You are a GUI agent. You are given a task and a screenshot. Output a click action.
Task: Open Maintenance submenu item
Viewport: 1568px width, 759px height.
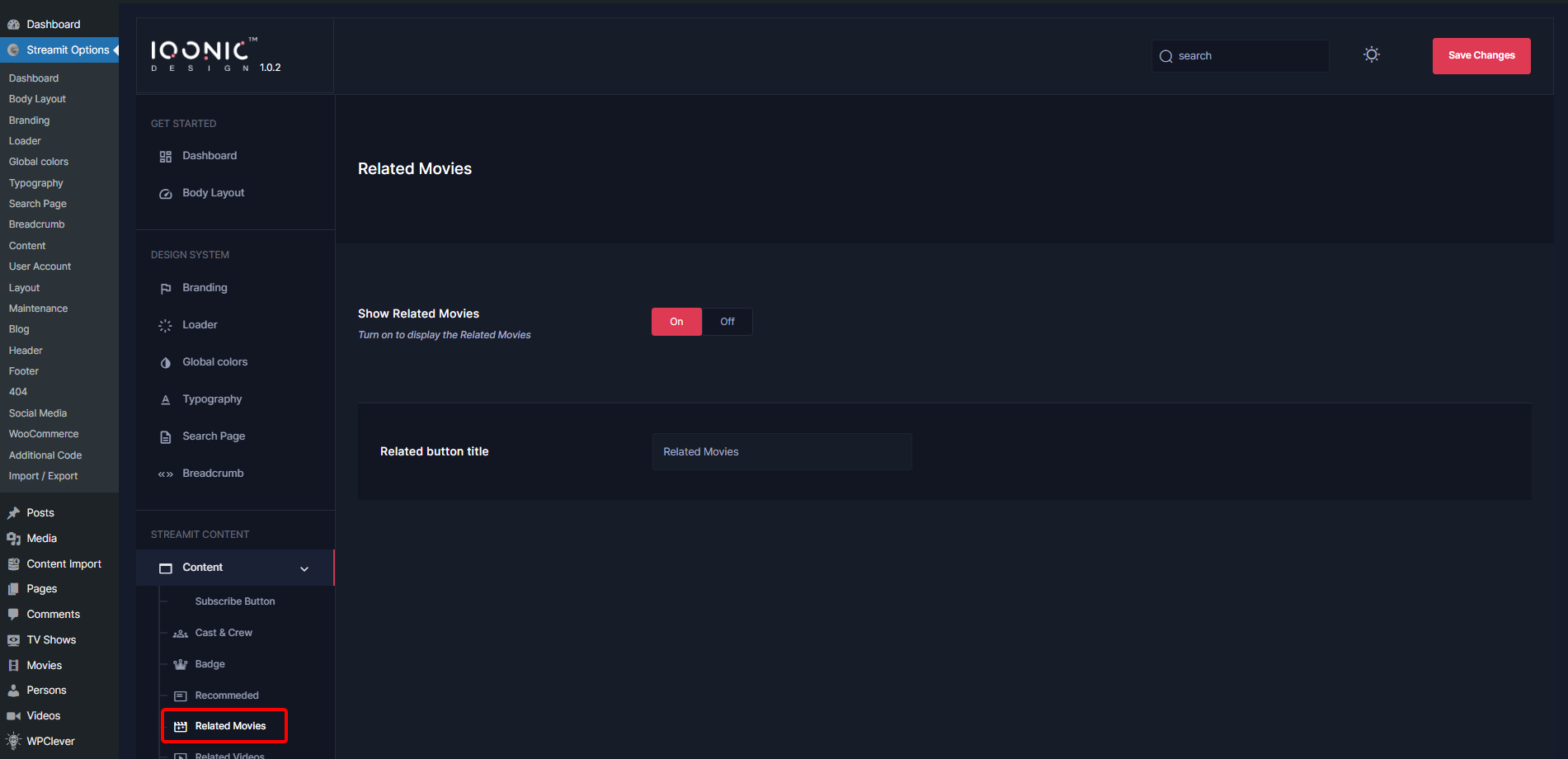point(38,309)
